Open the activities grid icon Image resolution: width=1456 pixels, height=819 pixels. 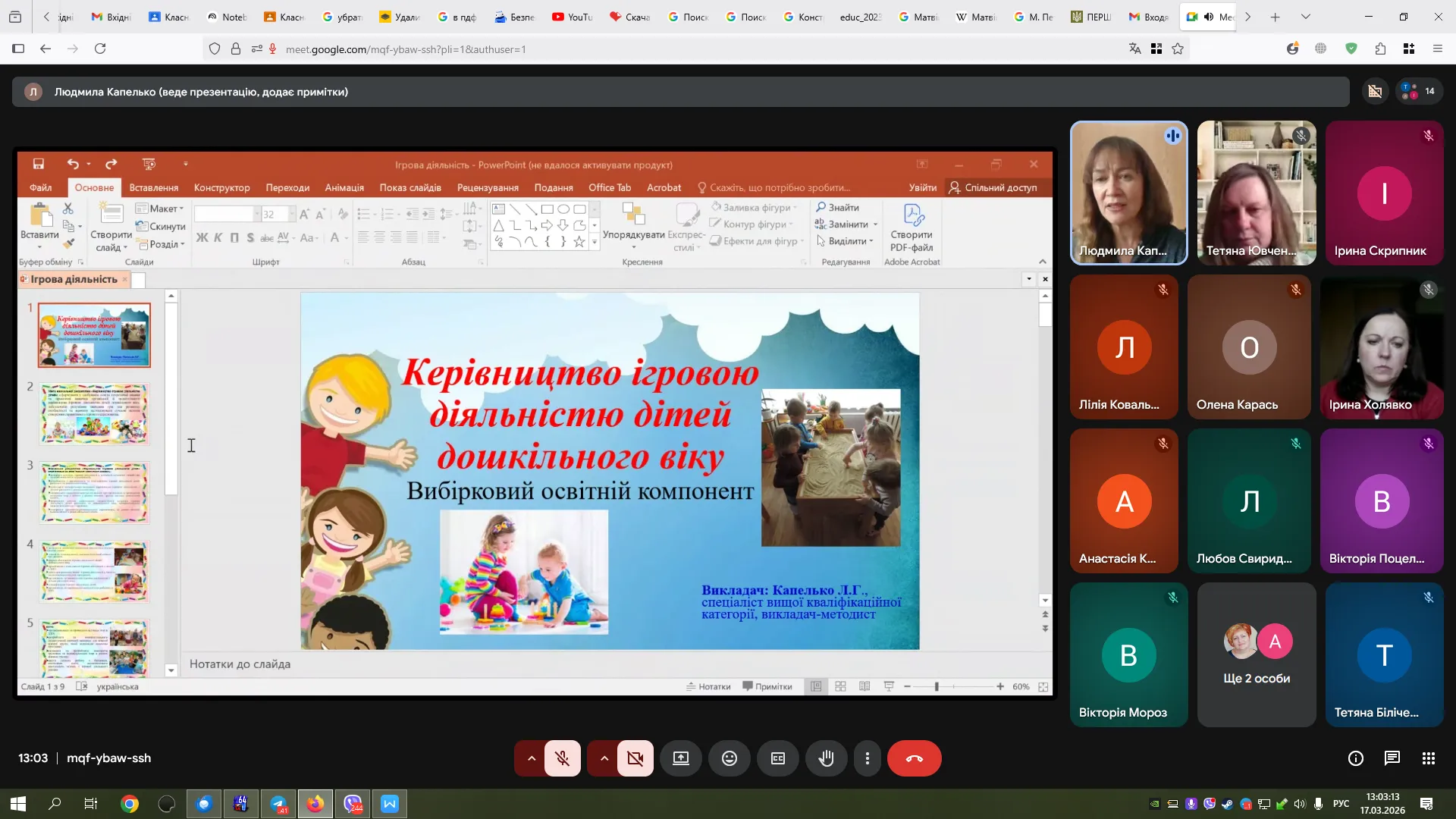point(1428,758)
